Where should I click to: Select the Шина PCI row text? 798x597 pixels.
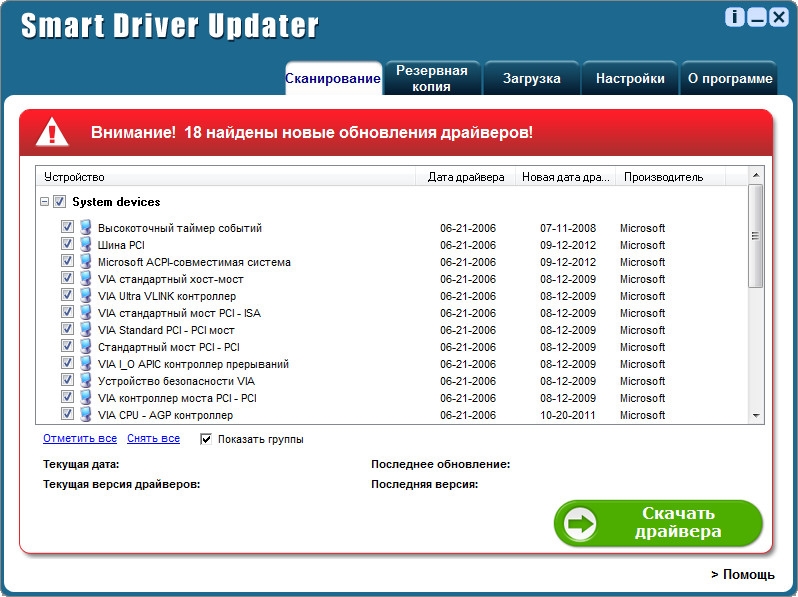pyautogui.click(x=121, y=245)
